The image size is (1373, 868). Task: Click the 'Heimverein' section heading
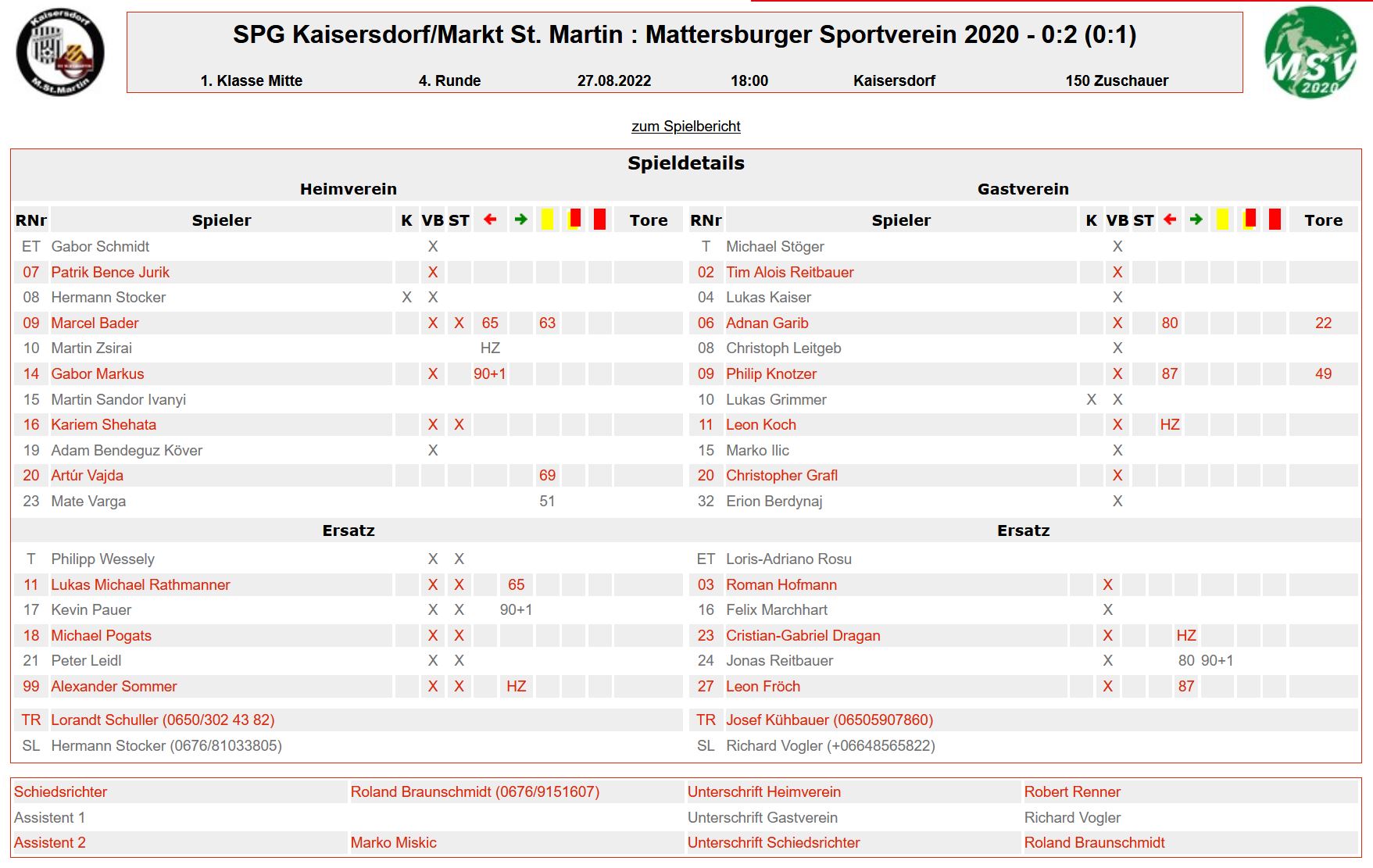pyautogui.click(x=349, y=189)
